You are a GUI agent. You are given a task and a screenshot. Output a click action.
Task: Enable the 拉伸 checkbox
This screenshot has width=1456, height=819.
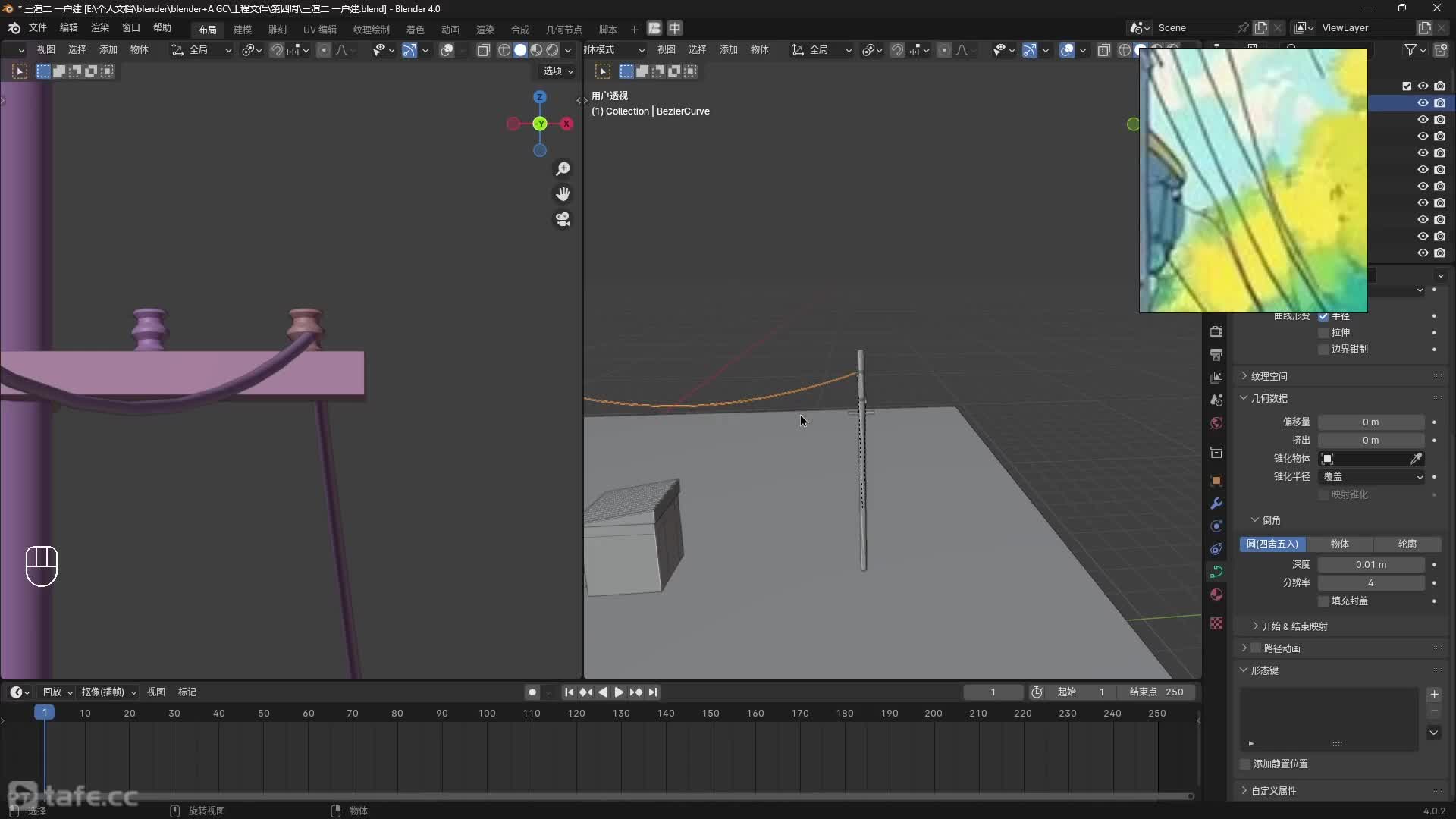(x=1323, y=332)
